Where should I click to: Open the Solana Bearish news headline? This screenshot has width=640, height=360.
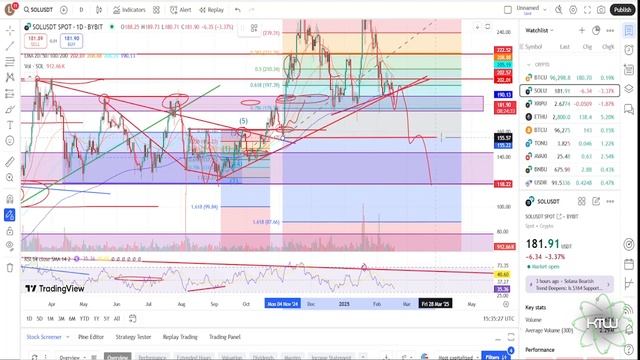click(x=569, y=284)
